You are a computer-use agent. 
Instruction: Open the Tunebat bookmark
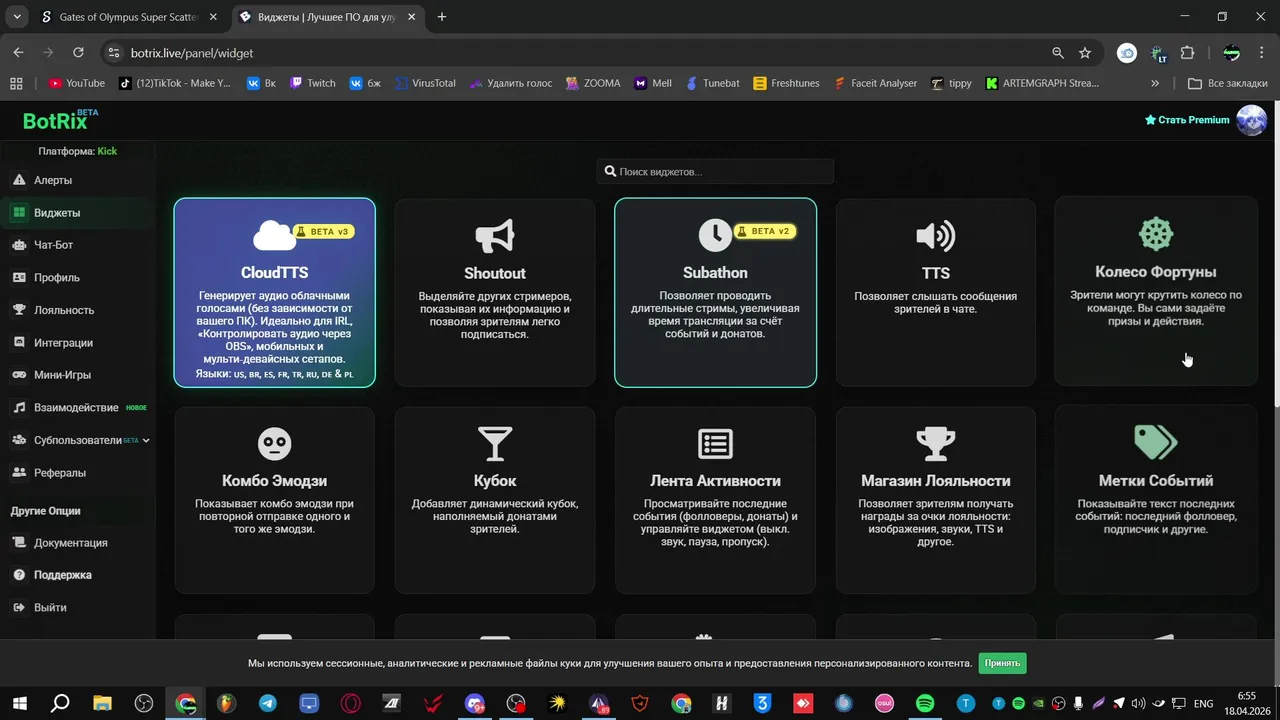(x=713, y=83)
